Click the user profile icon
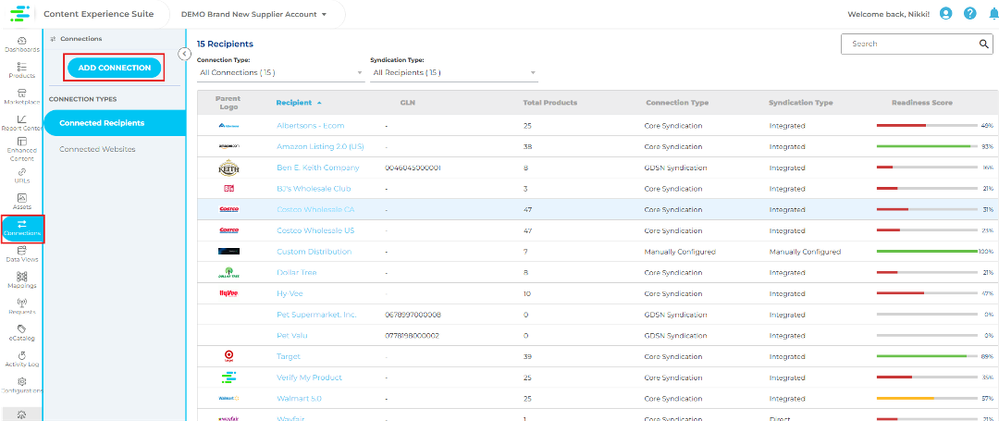 pos(945,13)
